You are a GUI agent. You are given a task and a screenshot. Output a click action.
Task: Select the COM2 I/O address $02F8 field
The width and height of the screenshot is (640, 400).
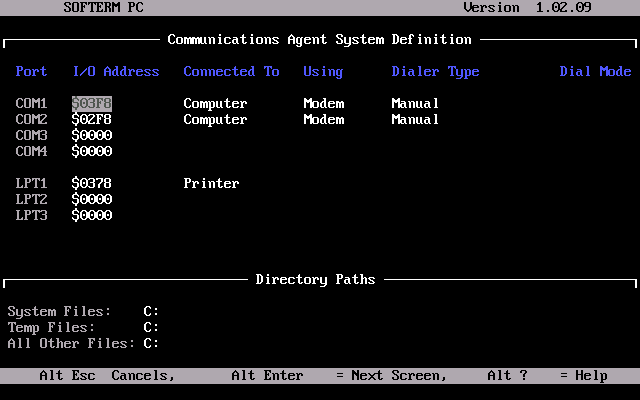point(92,119)
